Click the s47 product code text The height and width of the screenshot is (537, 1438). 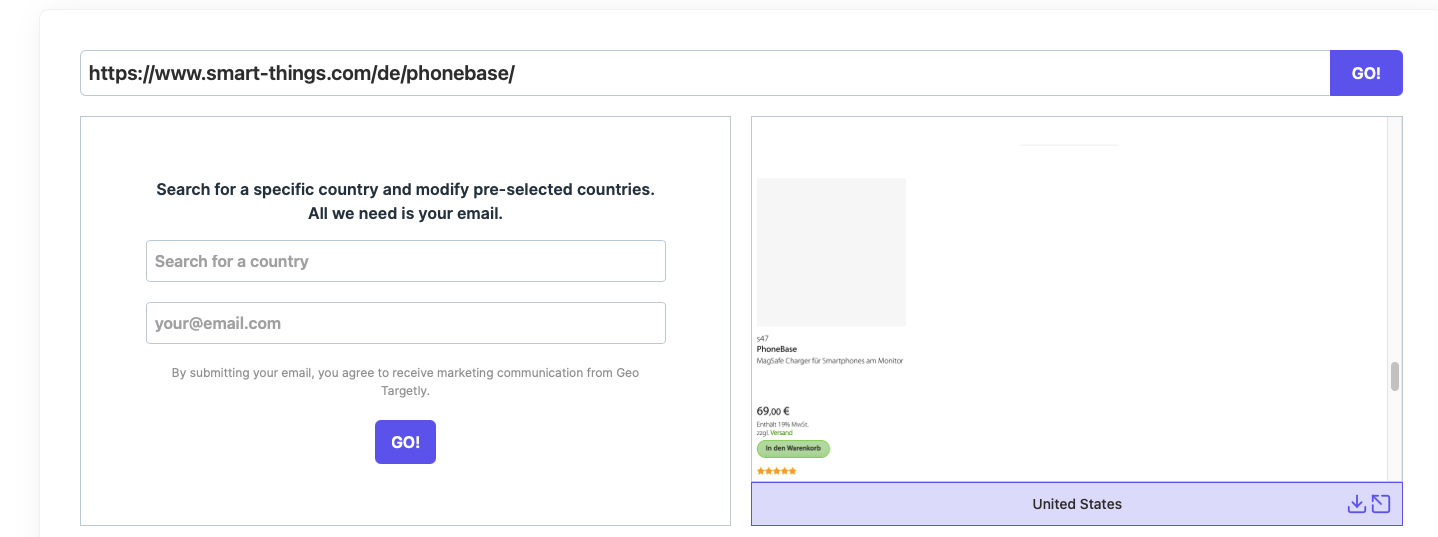click(762, 338)
